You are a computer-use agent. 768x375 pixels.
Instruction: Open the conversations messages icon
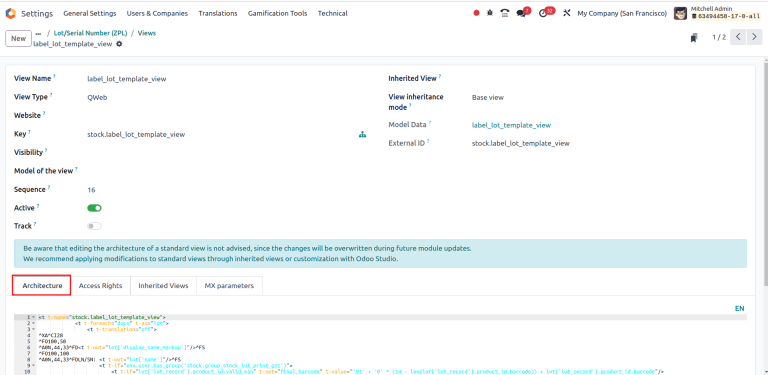(522, 13)
